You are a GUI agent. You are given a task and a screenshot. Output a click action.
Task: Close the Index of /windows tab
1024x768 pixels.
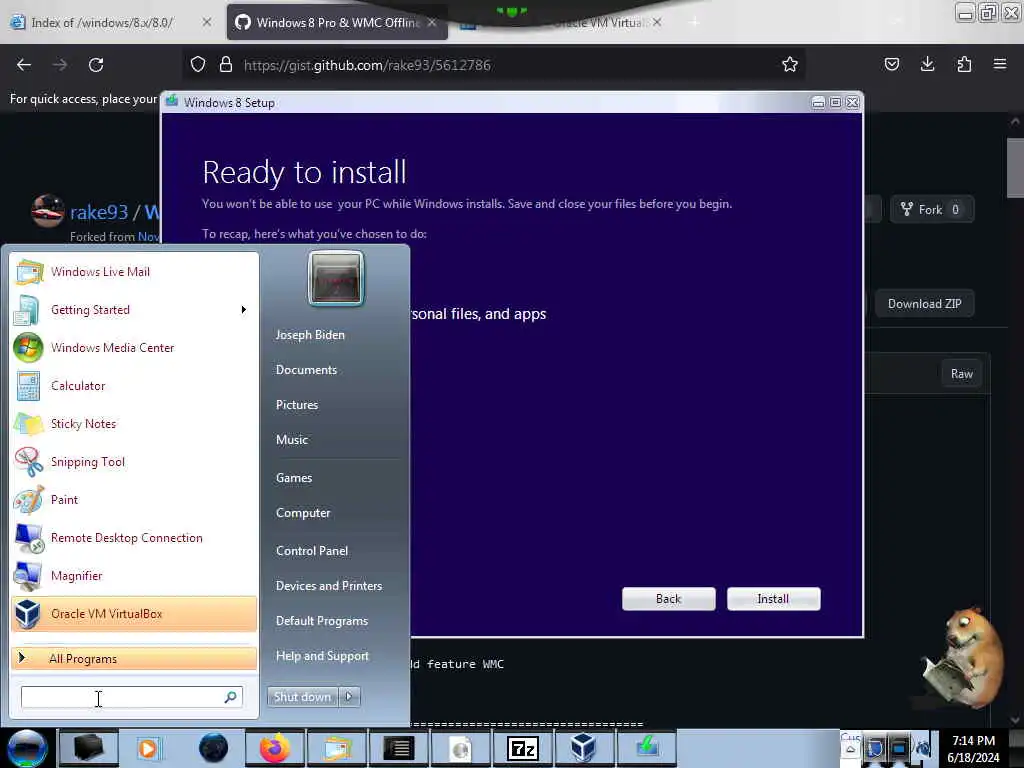[x=207, y=22]
